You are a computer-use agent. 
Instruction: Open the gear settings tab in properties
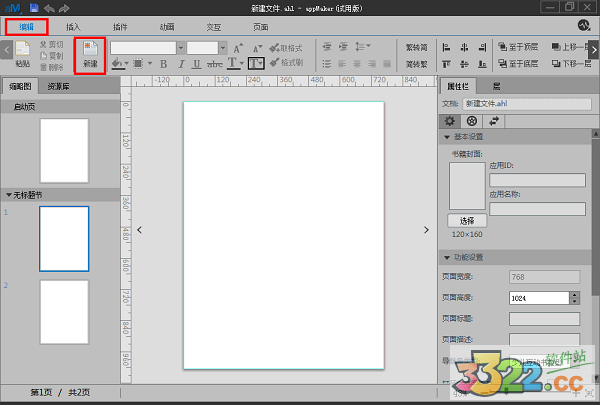[450, 120]
